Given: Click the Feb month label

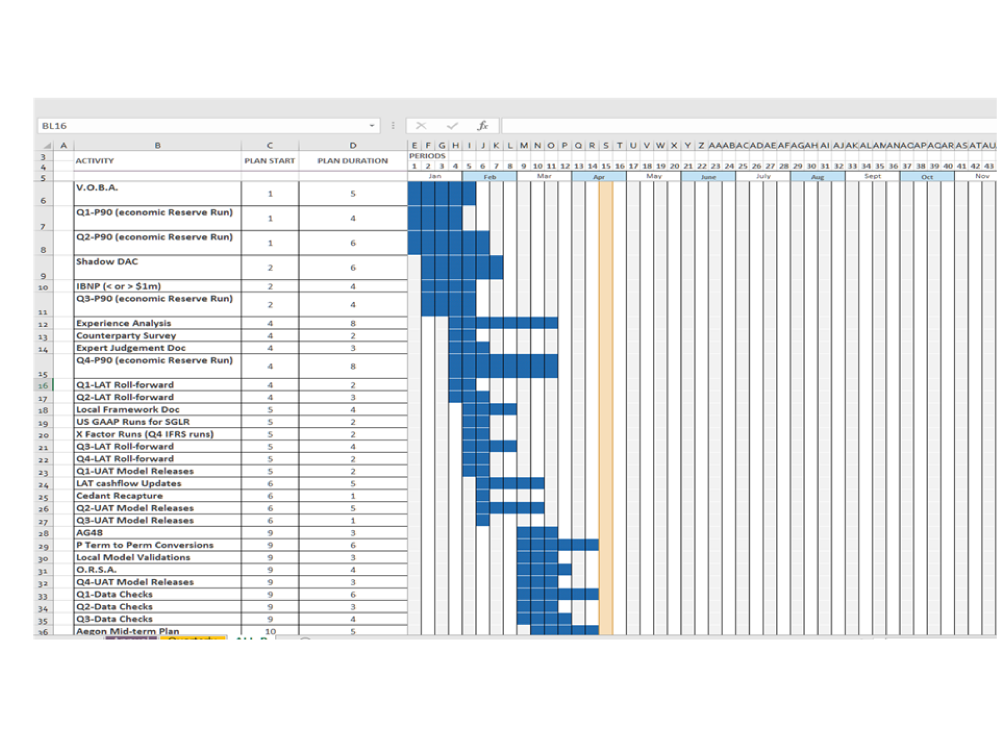Looking at the screenshot, I should [x=490, y=177].
